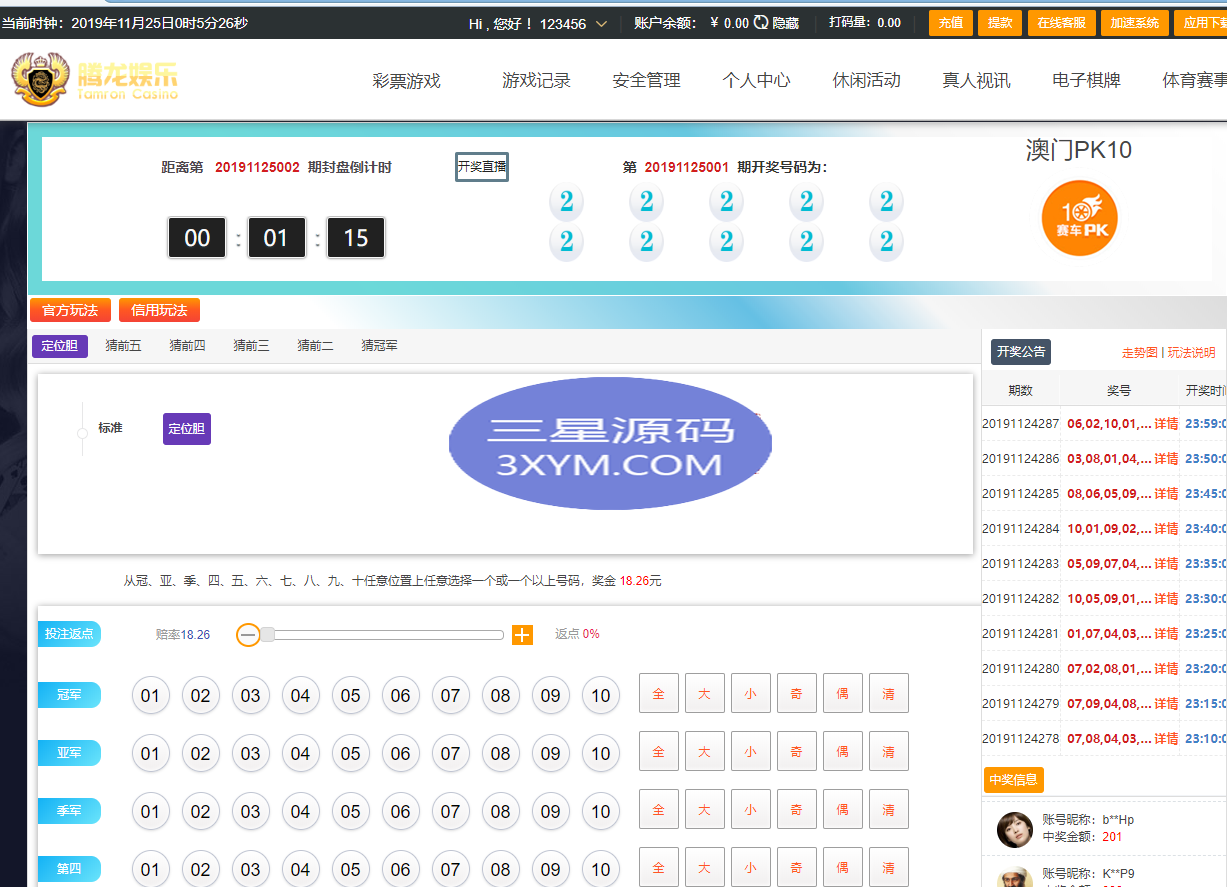This screenshot has width=1227, height=887.
Task: Open the 走势图 trend chart link
Action: click(1139, 353)
